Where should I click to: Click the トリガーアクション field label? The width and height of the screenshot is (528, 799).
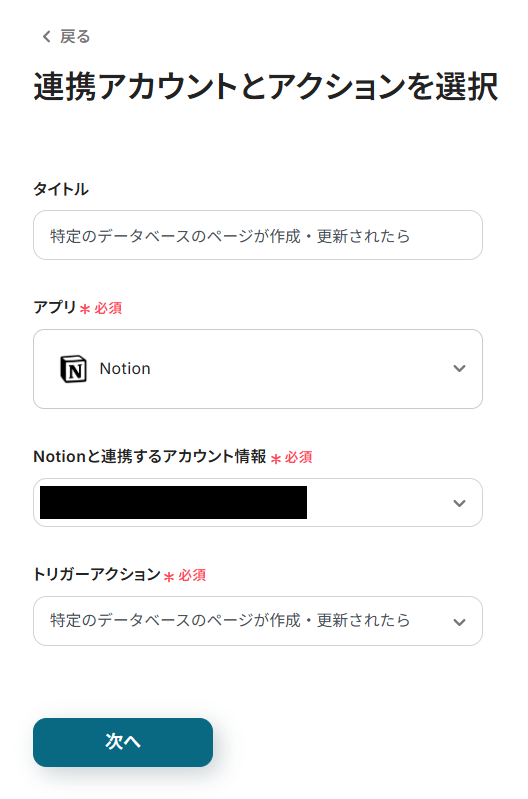click(x=97, y=574)
